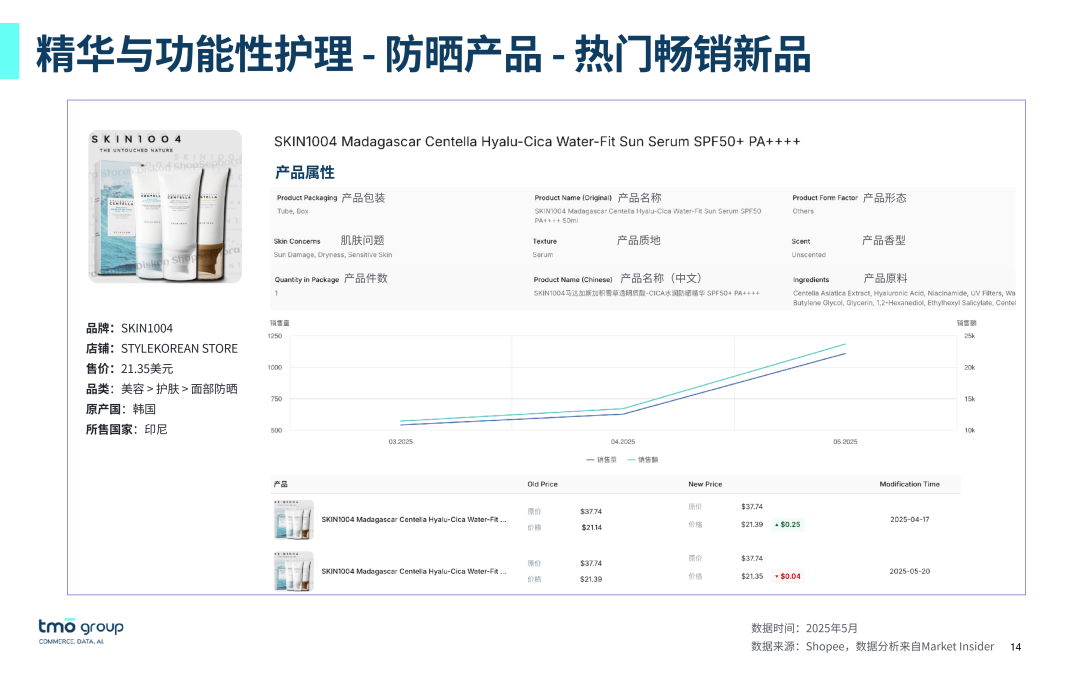This screenshot has height=675, width=1080.
Task: Select the $21.35 new price value
Action: click(x=752, y=576)
